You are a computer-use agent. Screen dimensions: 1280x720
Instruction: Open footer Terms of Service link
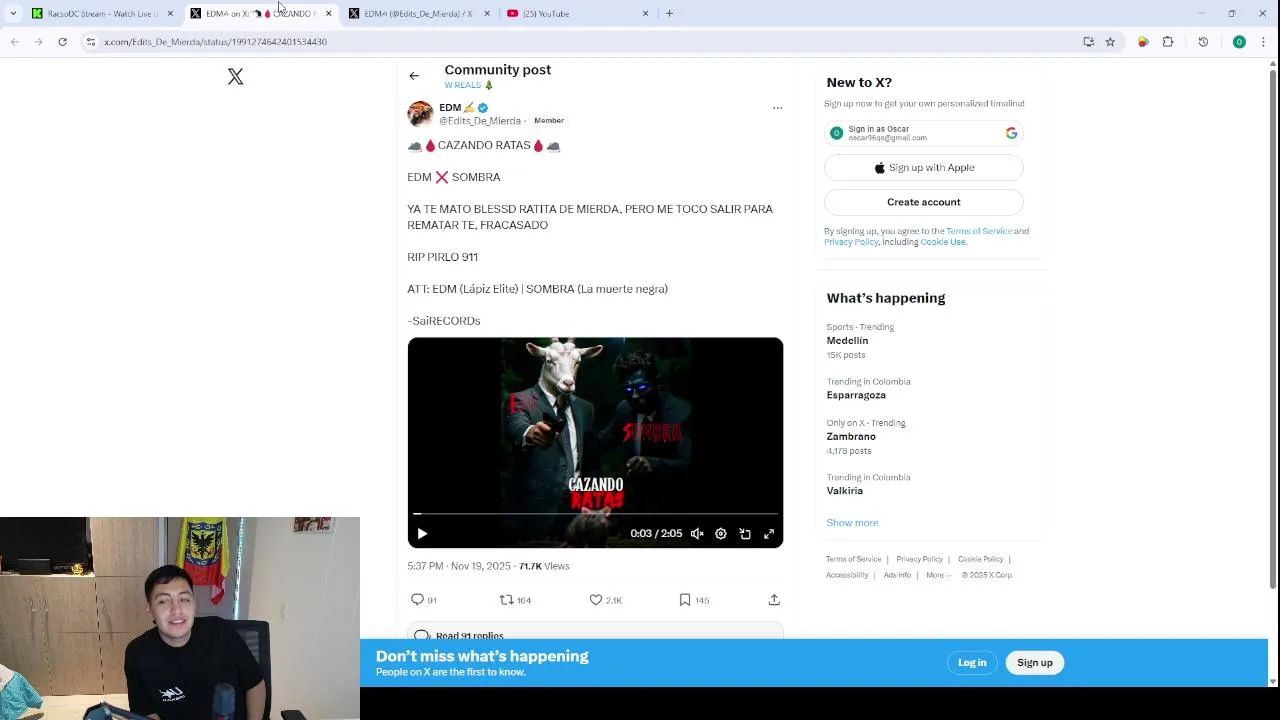coord(853,559)
